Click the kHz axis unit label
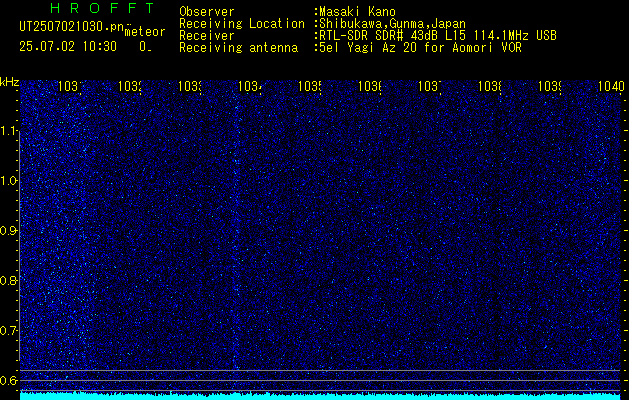This screenshot has width=629, height=400. [10, 82]
